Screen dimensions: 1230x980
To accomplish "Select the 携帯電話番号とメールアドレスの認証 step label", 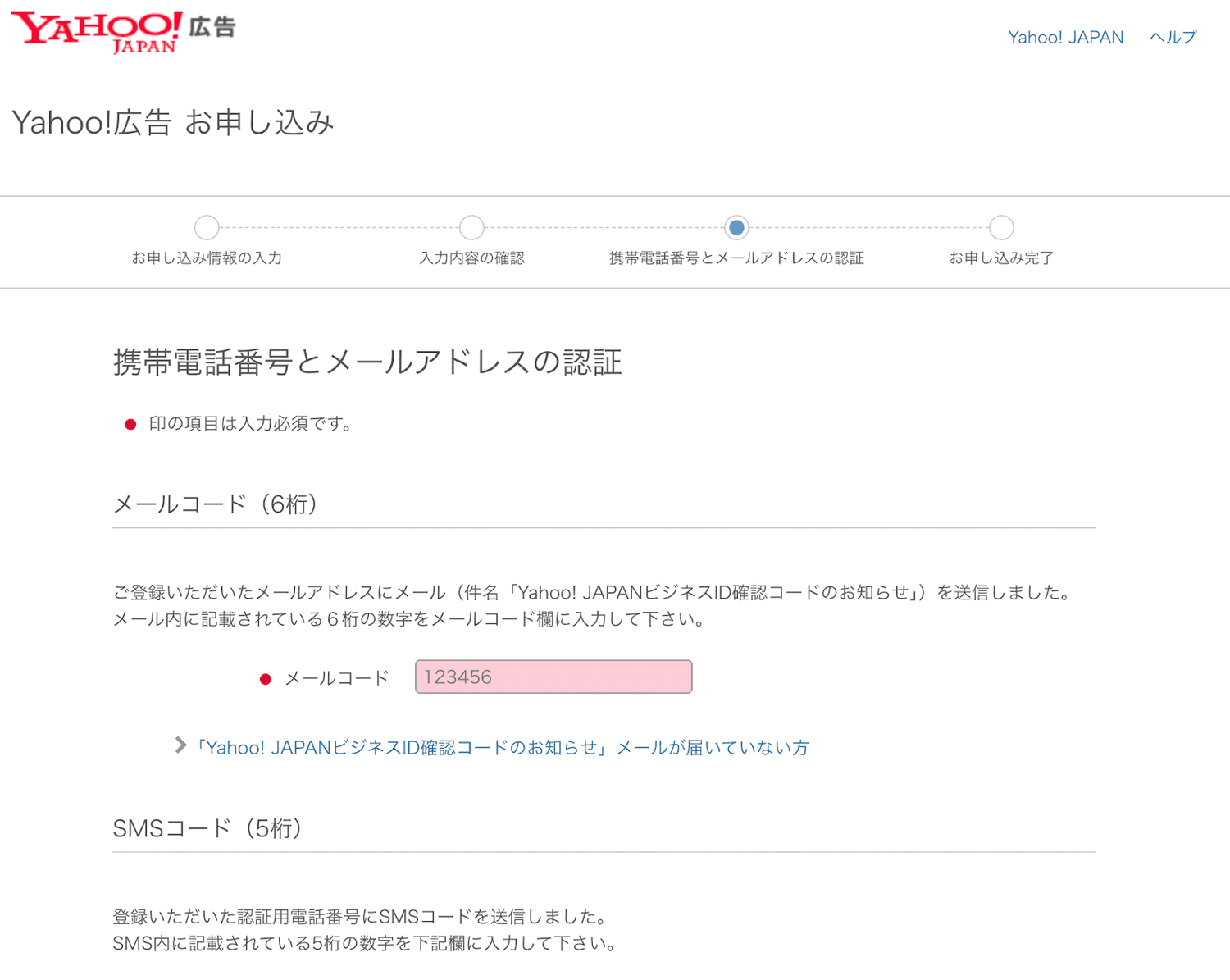I will 736,258.
